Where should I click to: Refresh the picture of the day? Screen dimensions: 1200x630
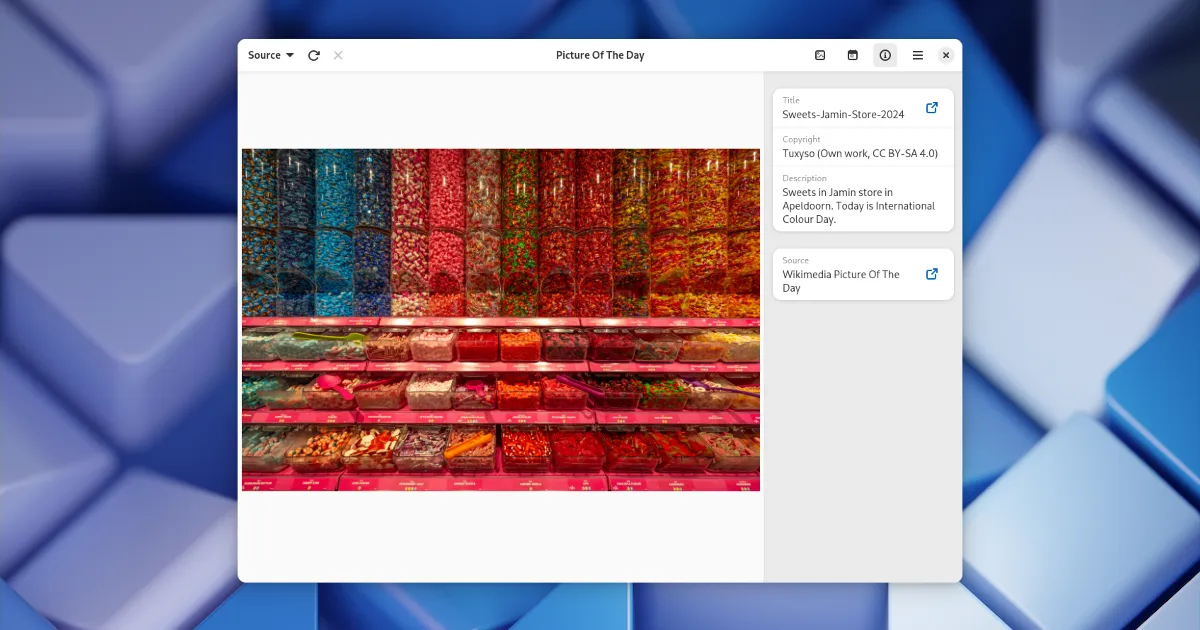coord(314,55)
